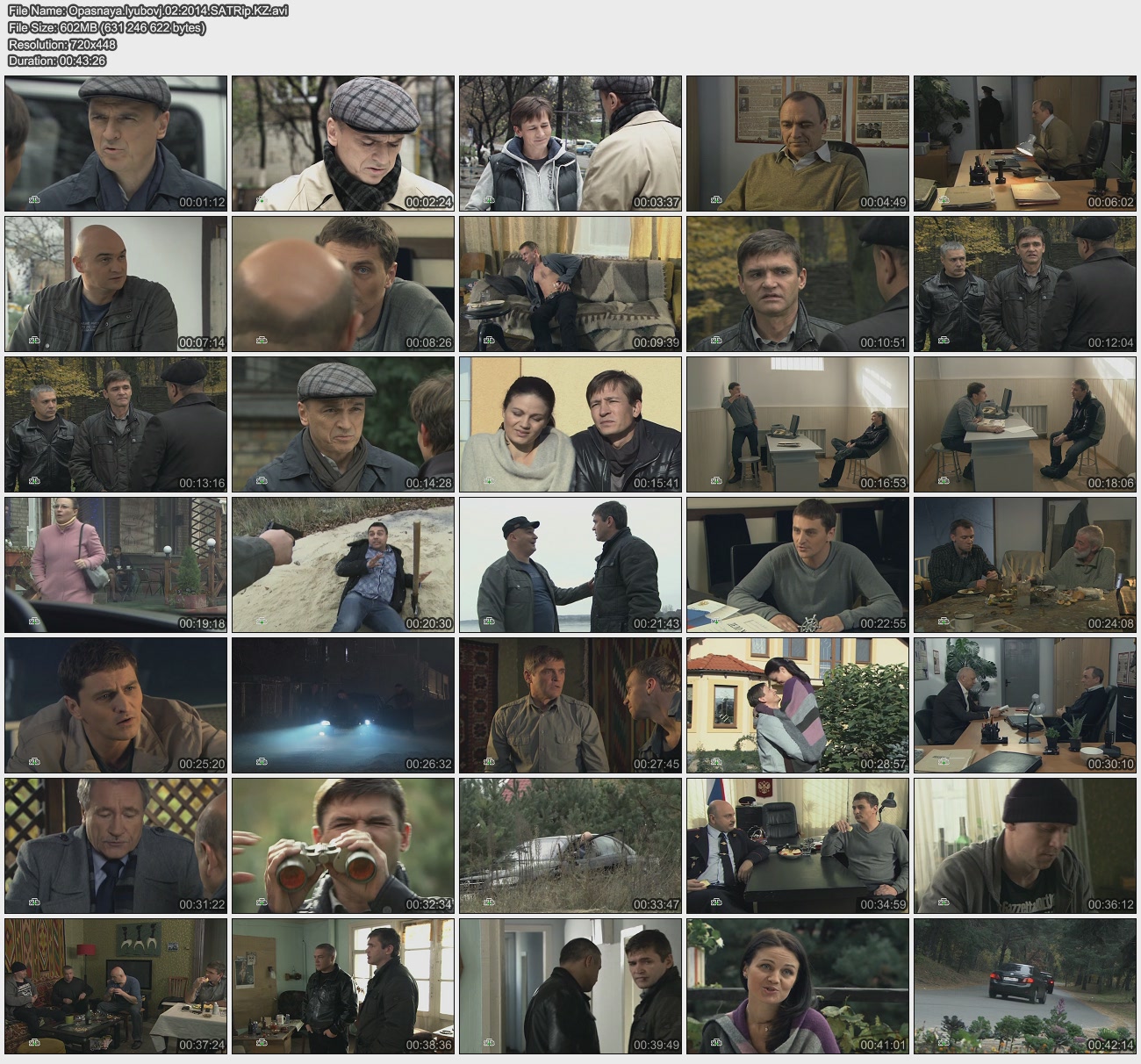Click the Duration 00:43:26 text

(x=57, y=61)
